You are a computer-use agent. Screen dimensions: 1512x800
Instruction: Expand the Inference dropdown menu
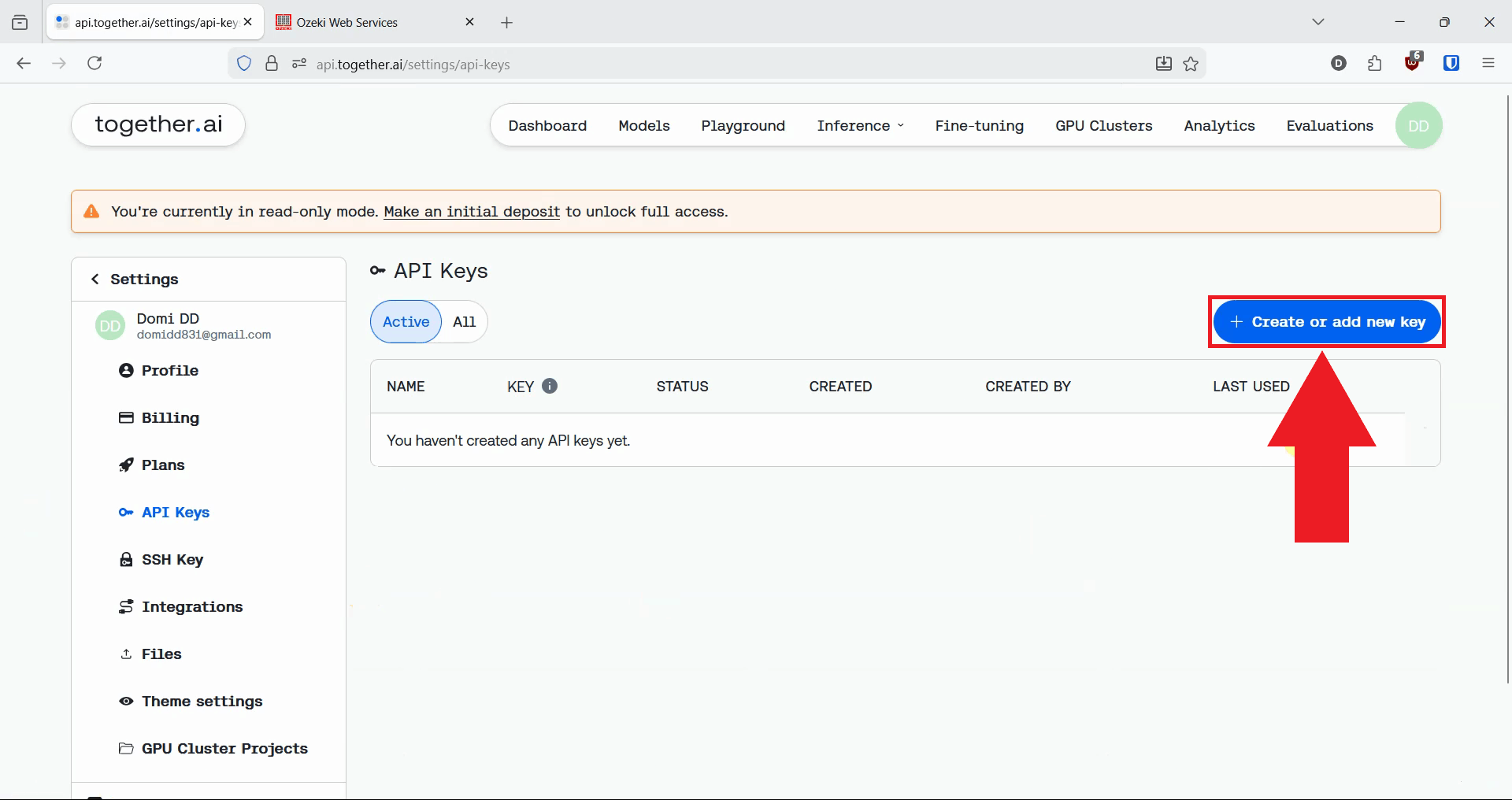click(859, 125)
